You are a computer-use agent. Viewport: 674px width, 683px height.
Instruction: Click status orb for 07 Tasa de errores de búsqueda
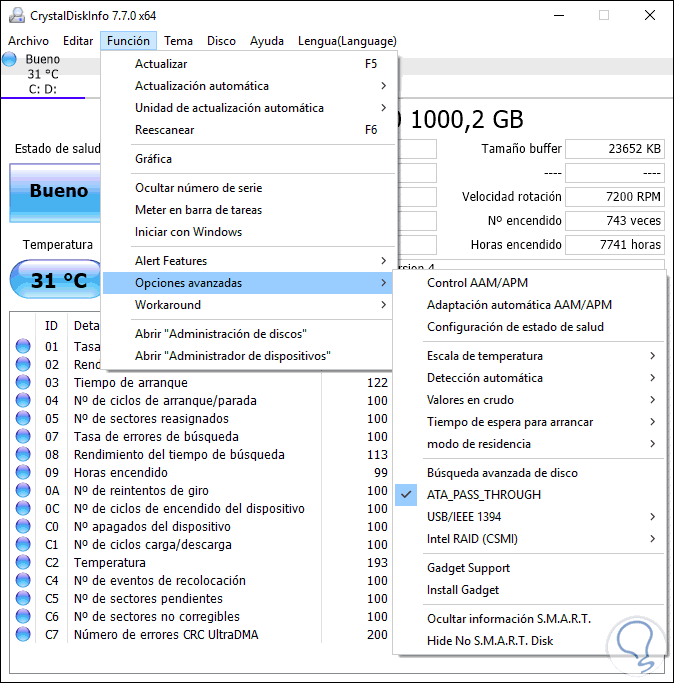[x=23, y=436]
